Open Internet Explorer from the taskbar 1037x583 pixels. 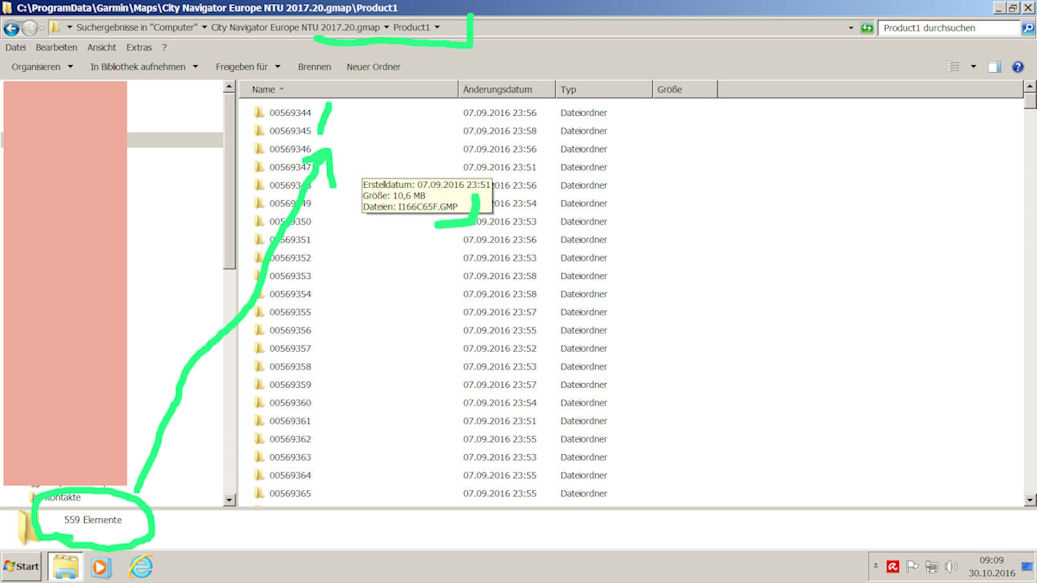pos(141,566)
